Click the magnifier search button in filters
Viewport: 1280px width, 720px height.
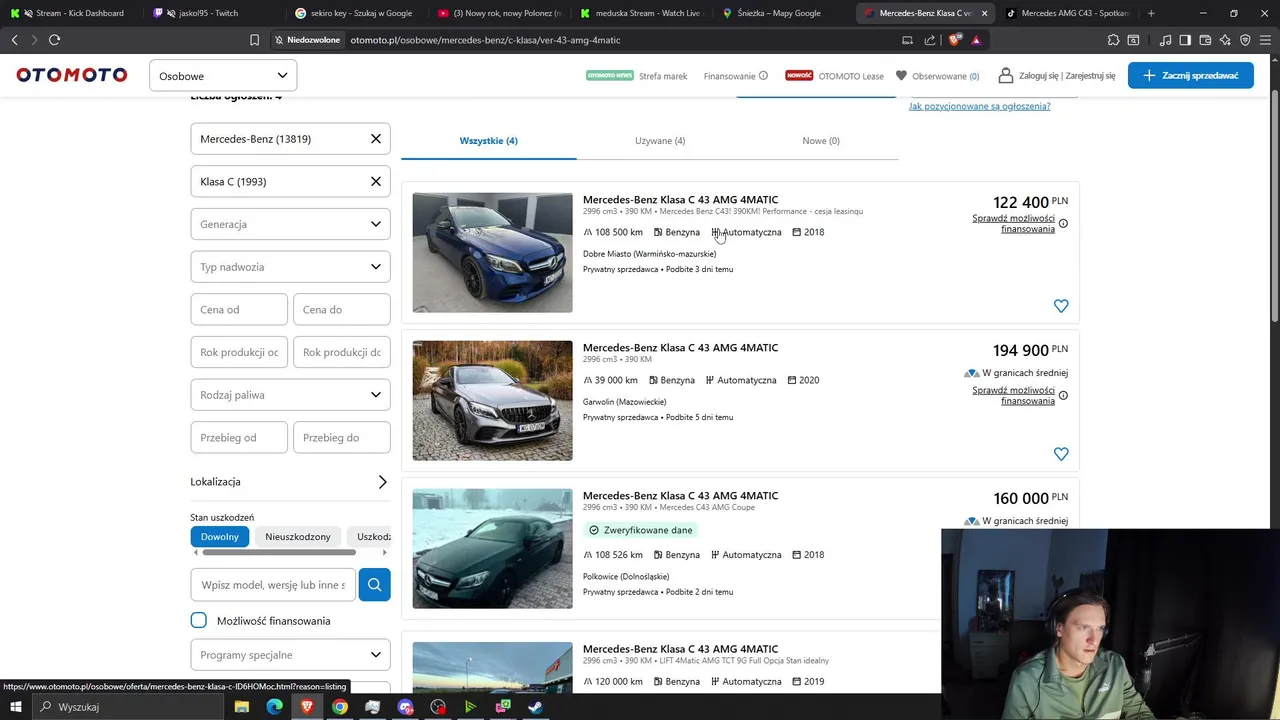pyautogui.click(x=374, y=585)
